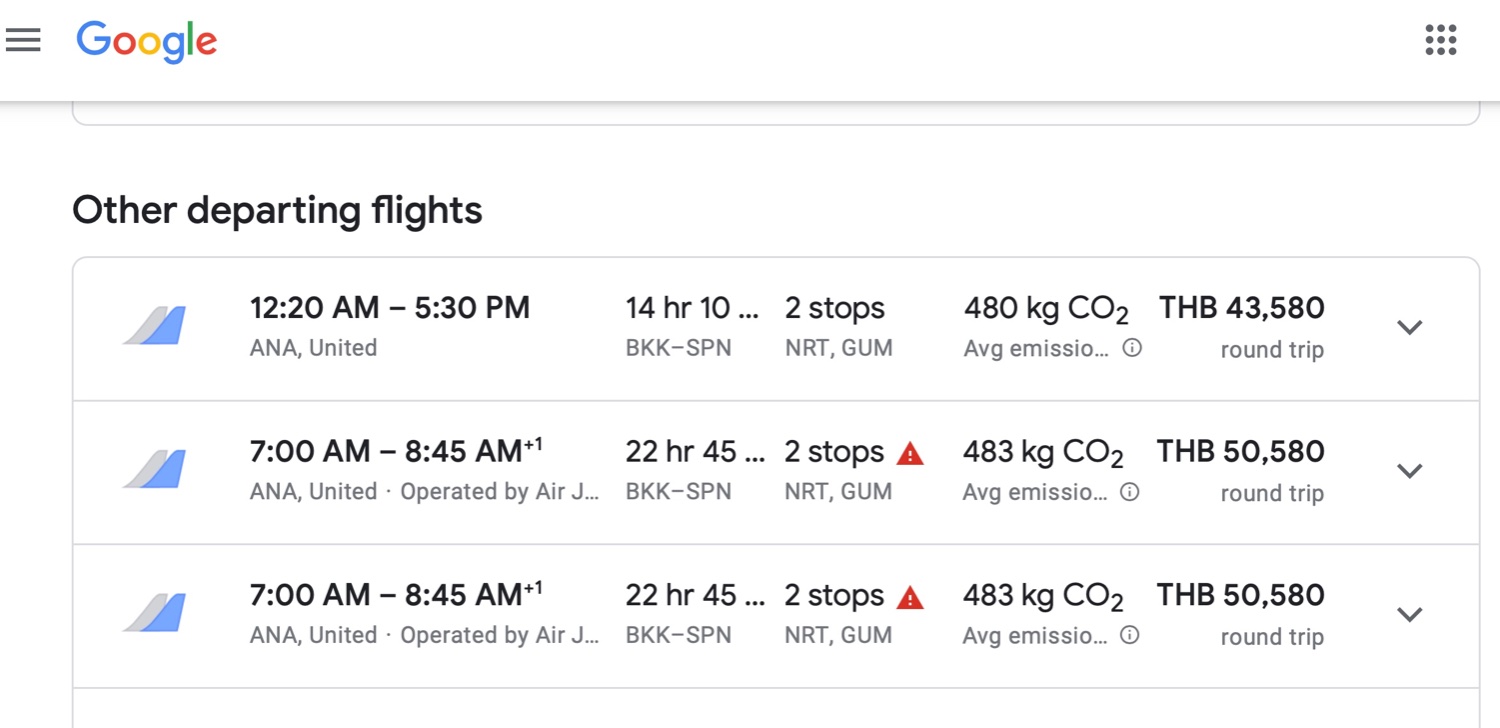Expand the middle THB 50,580 flight details
Screen dimensions: 1500x728
pyautogui.click(x=1410, y=470)
